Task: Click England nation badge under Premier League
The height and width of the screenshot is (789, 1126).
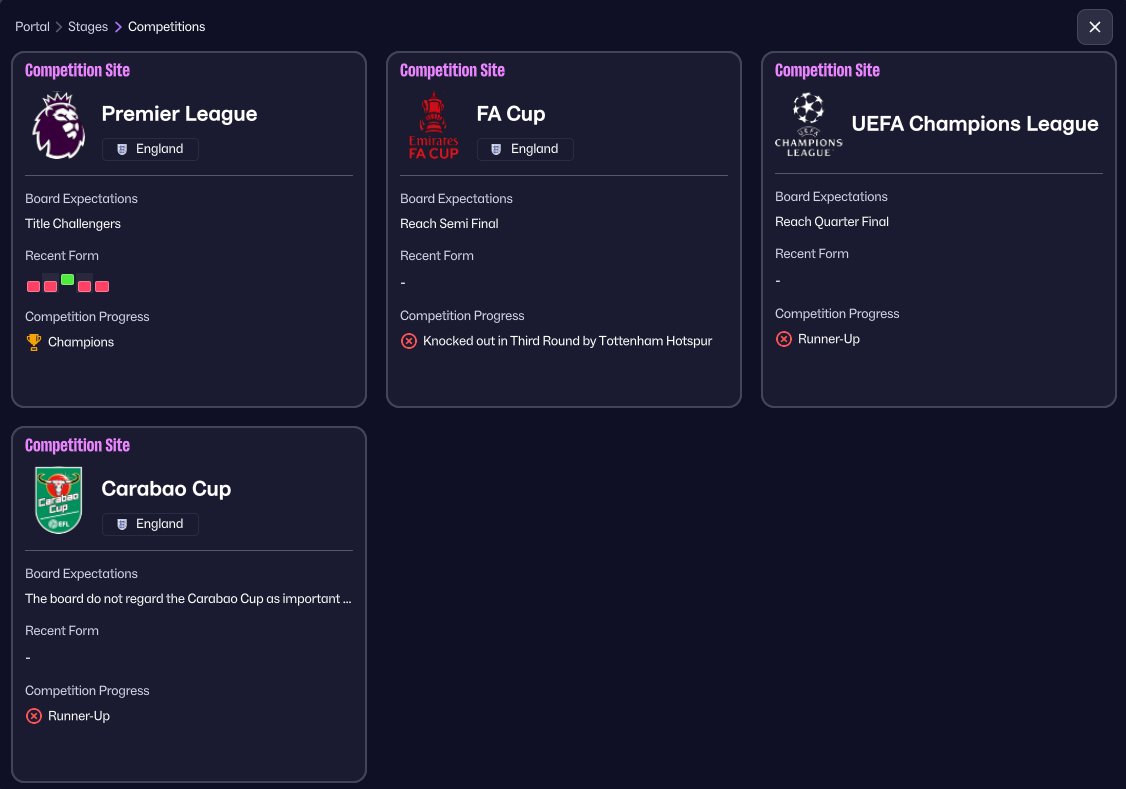Action: pyautogui.click(x=150, y=149)
